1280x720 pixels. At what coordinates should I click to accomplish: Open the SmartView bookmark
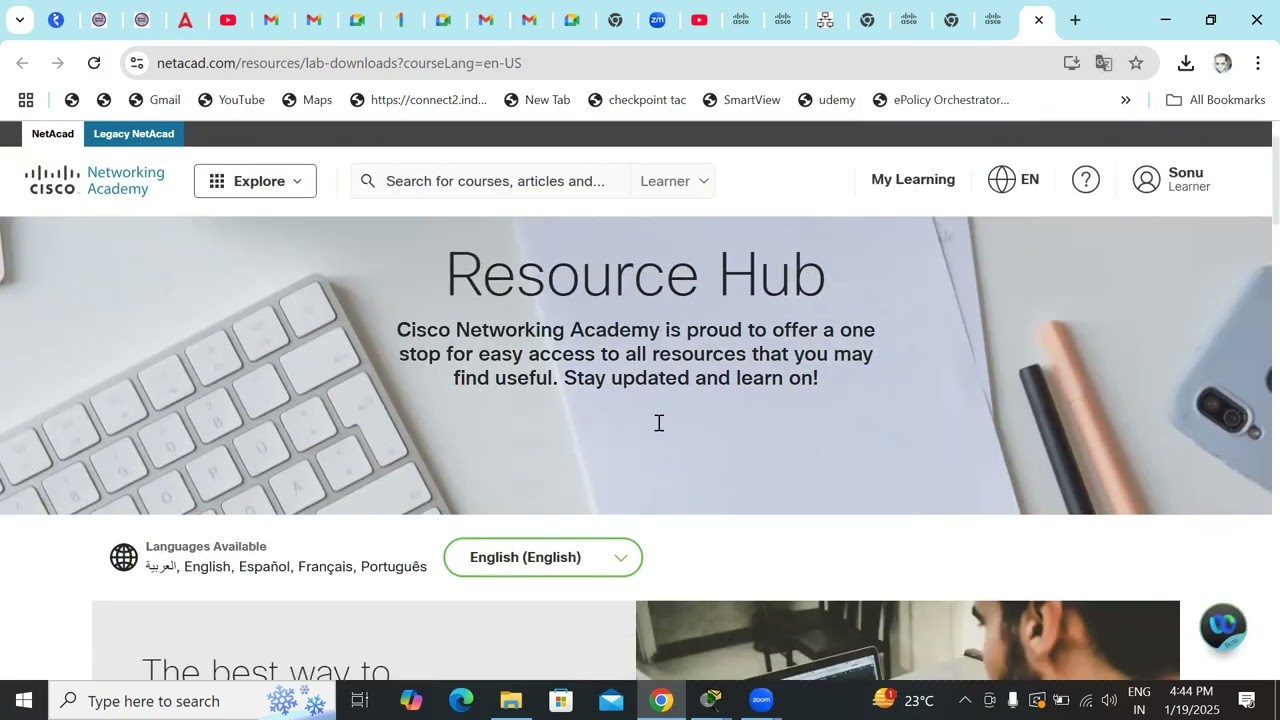(x=741, y=100)
